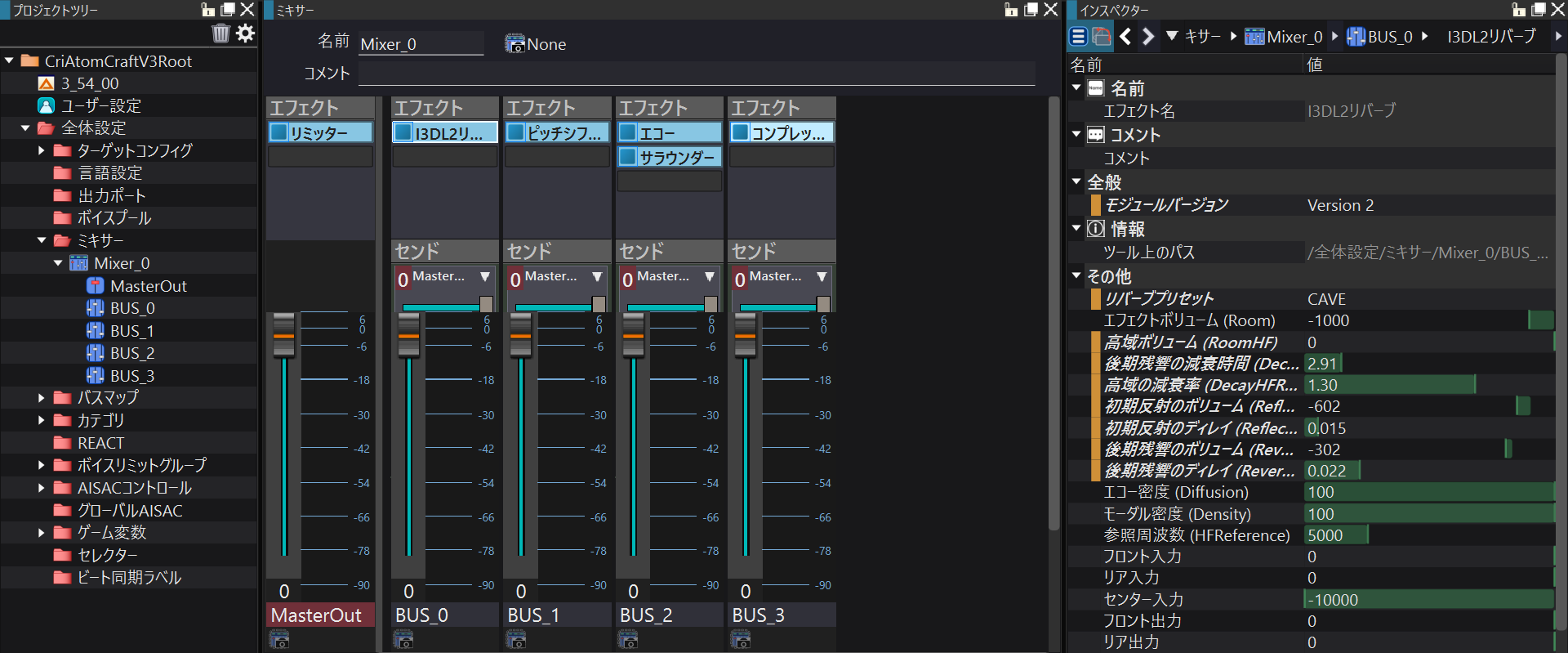Select the ミキサー panel title
Image resolution: width=1568 pixels, height=653 pixels.
[x=295, y=10]
